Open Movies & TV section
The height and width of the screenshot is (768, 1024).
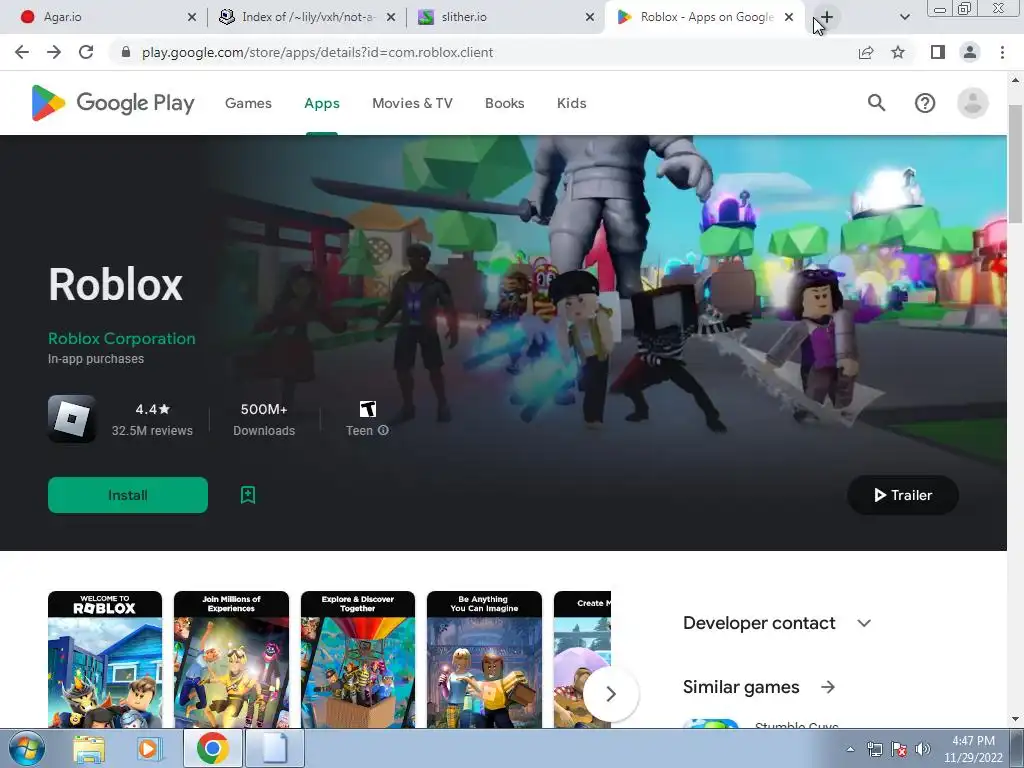click(x=412, y=103)
